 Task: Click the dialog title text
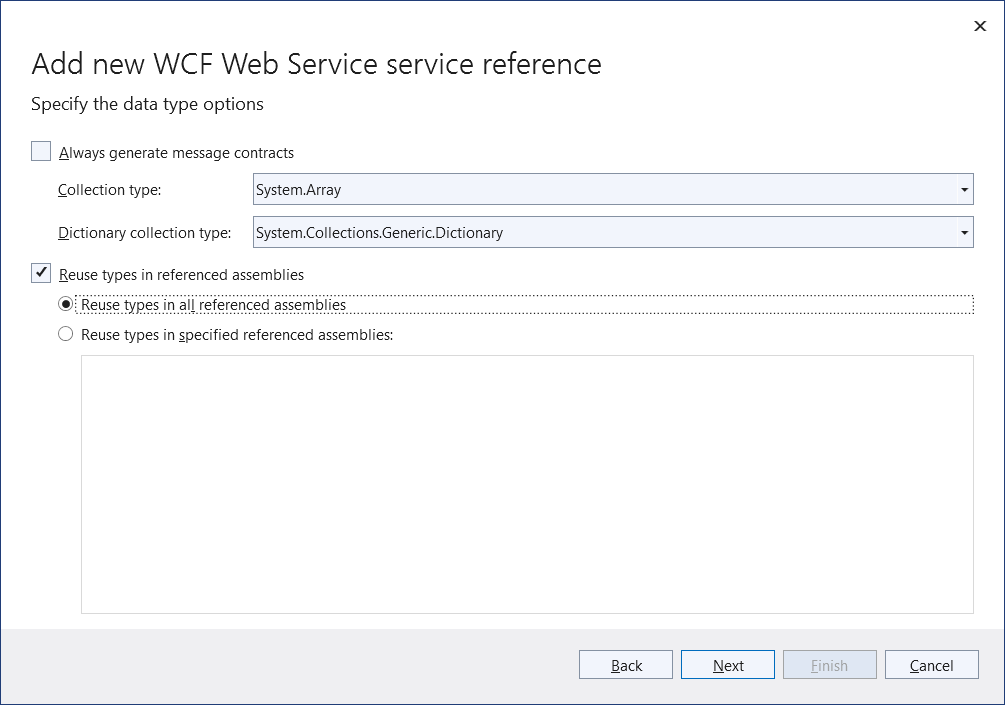(317, 63)
